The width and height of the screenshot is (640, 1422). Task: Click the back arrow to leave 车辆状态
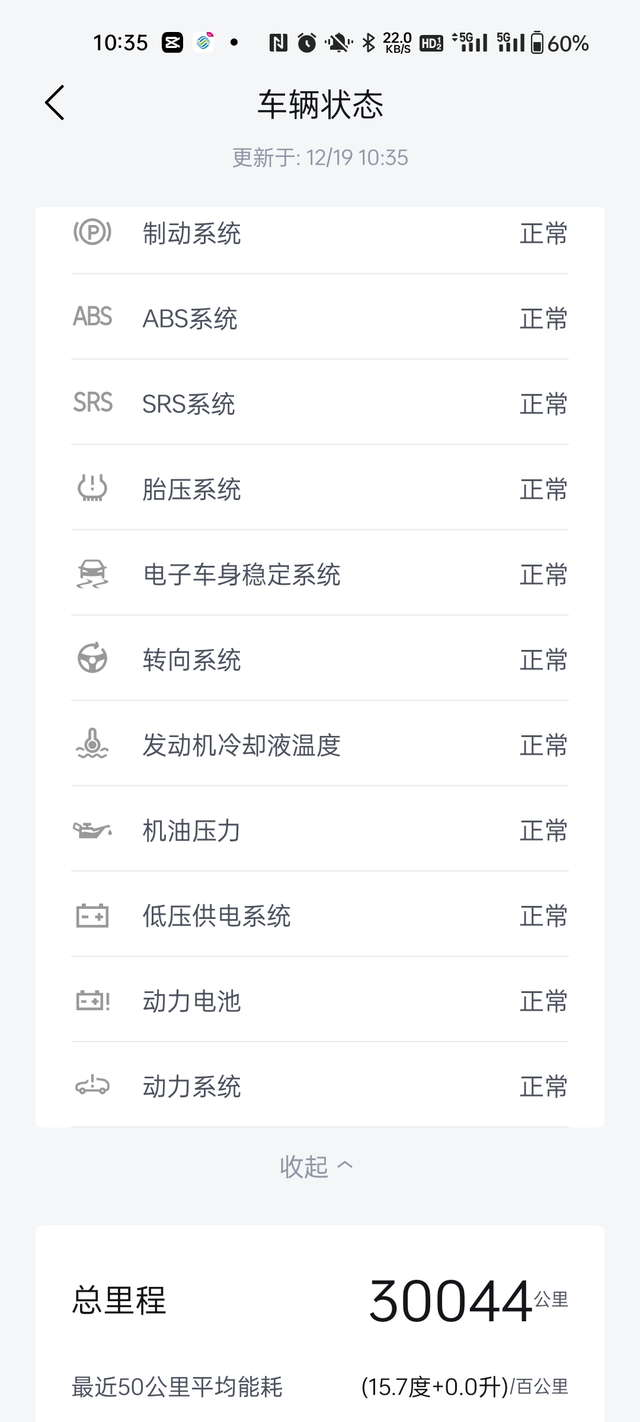point(53,102)
